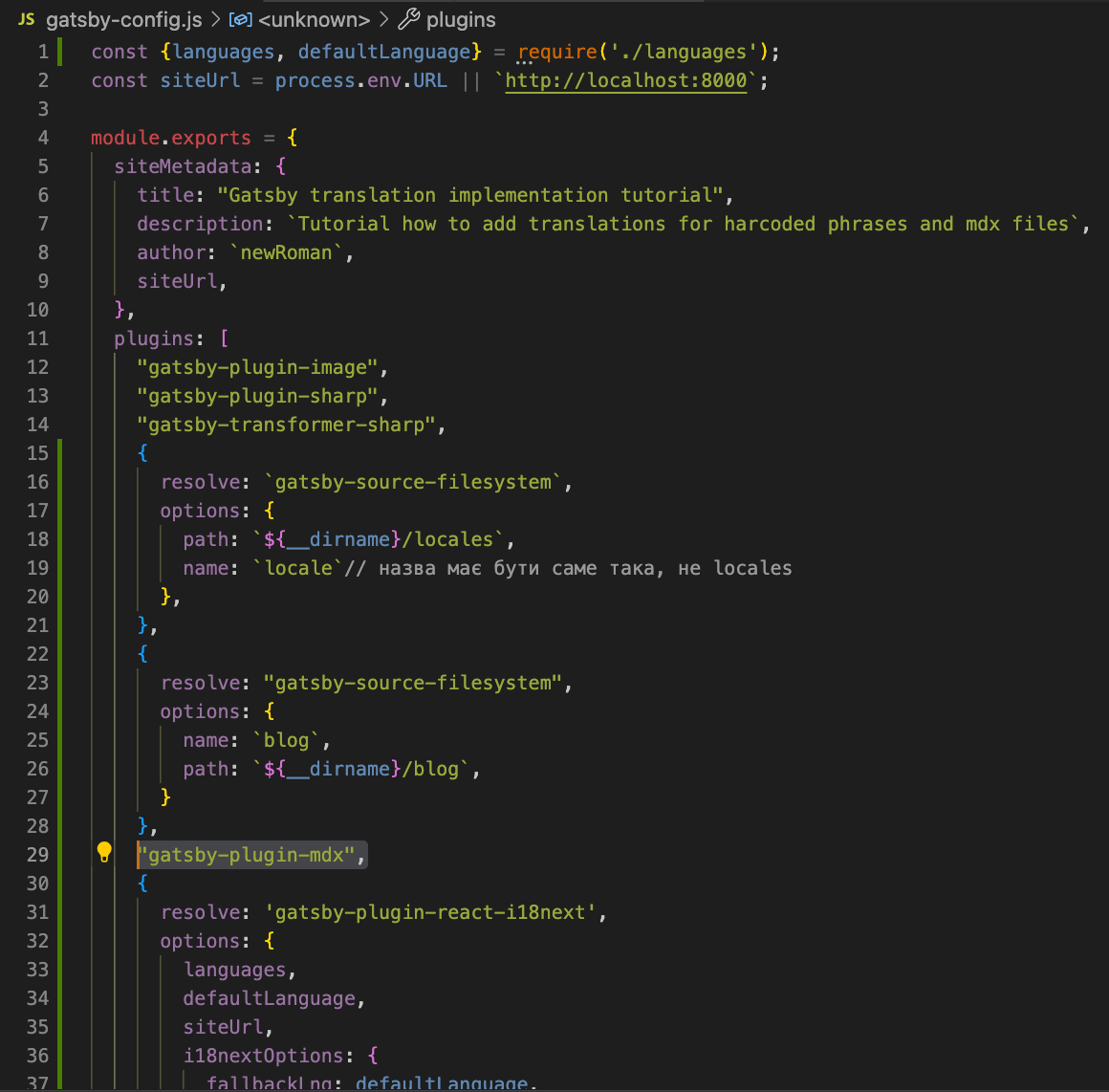
Task: Click line number 11 in the gutter
Action: (x=37, y=339)
